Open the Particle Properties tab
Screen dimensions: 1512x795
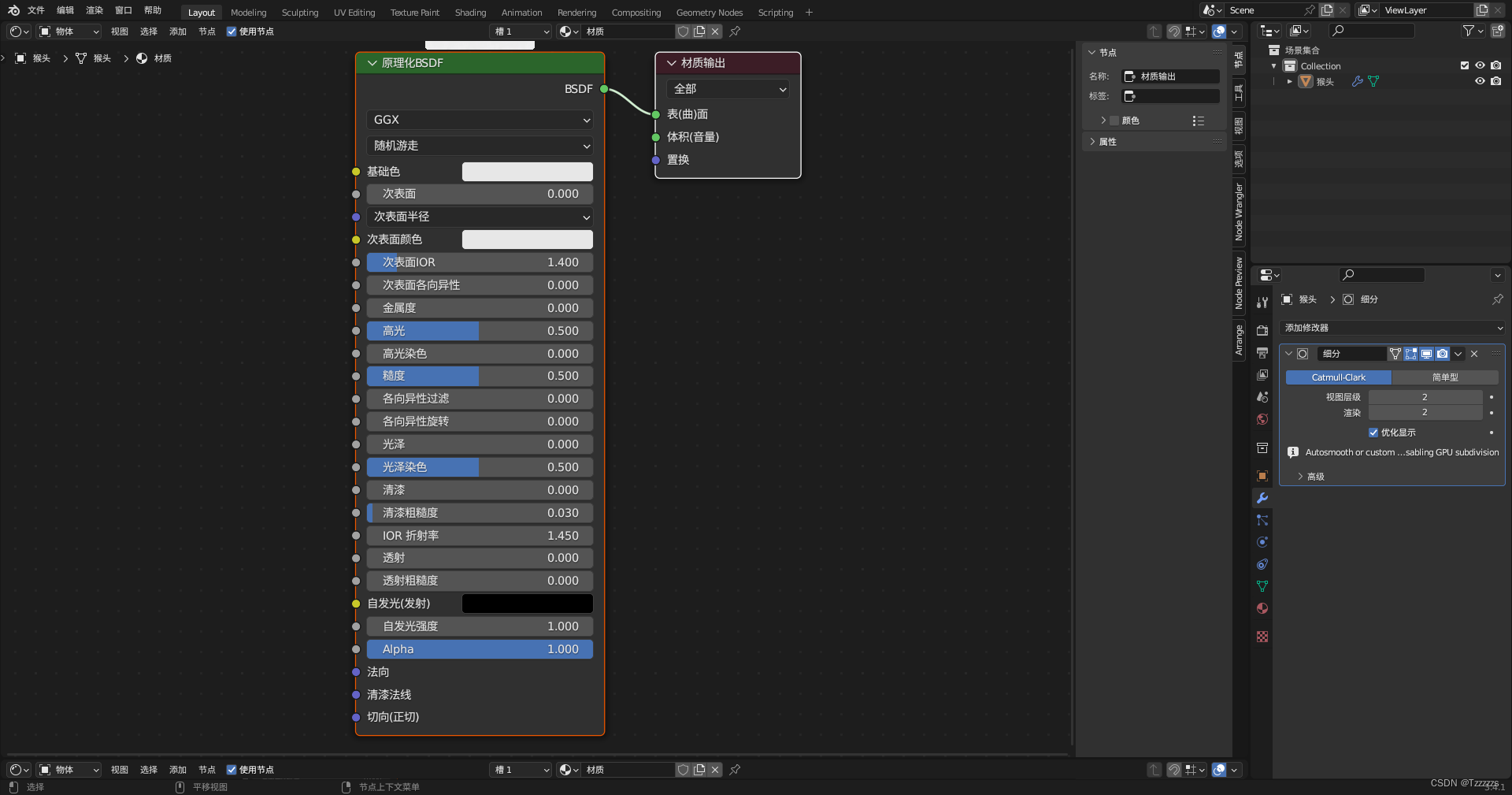[1262, 520]
